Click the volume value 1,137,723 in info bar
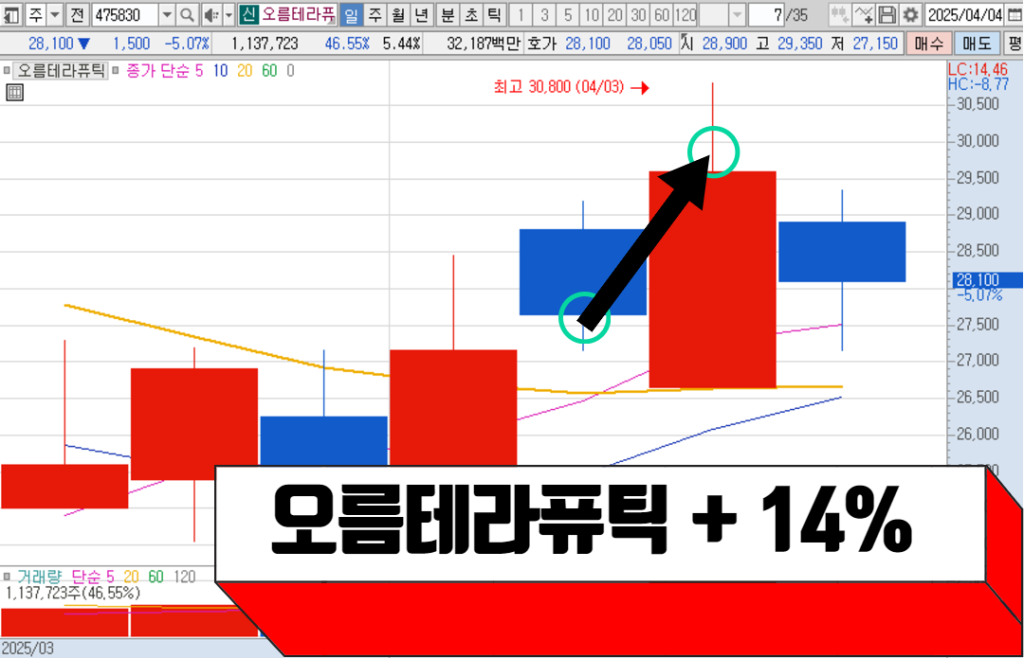 pyautogui.click(x=264, y=44)
